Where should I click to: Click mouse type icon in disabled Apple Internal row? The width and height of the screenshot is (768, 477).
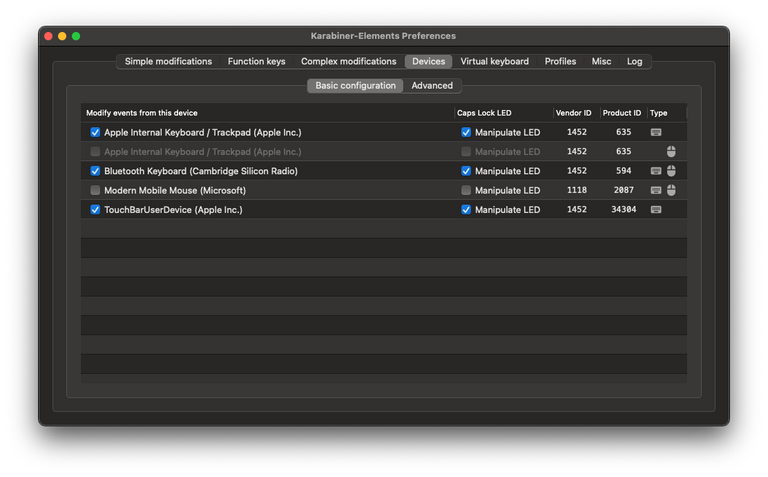click(671, 151)
